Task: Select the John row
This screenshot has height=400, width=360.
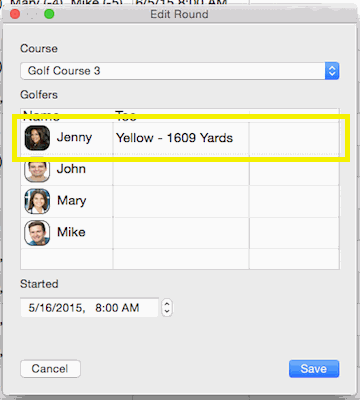Action: pyautogui.click(x=180, y=169)
